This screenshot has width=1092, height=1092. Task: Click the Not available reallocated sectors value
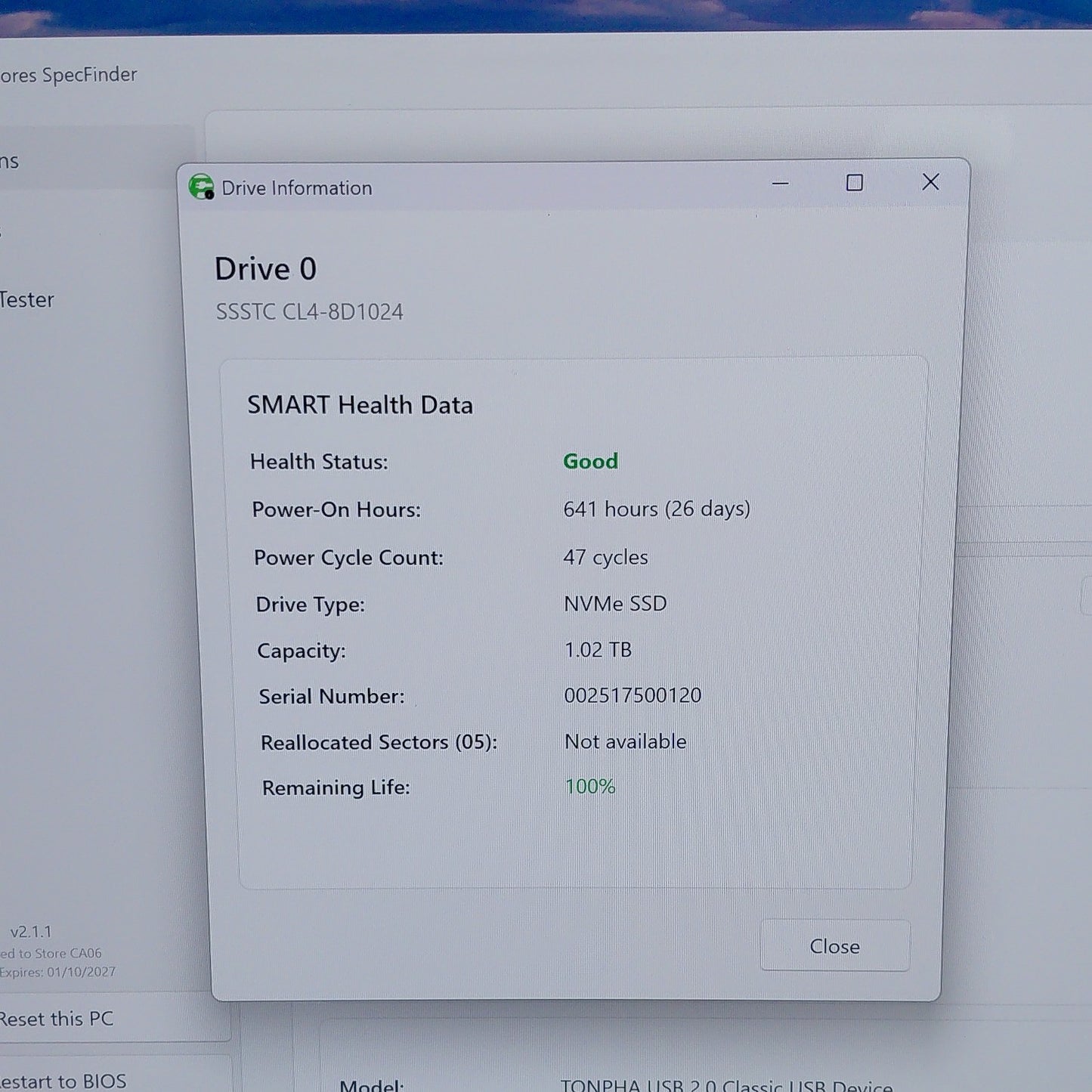626,741
